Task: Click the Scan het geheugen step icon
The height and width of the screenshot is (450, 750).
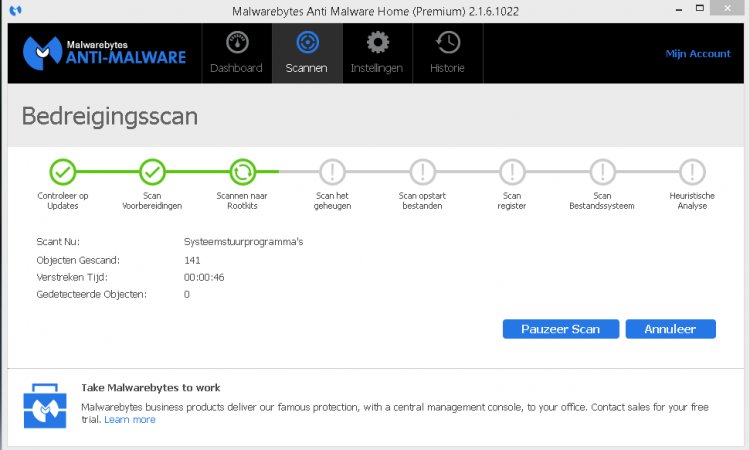Action: (x=332, y=172)
